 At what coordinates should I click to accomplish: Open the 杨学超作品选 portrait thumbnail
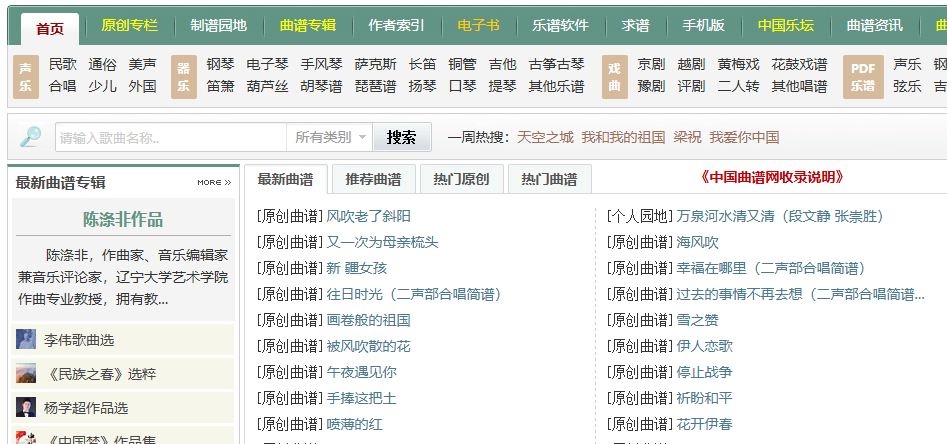click(26, 407)
